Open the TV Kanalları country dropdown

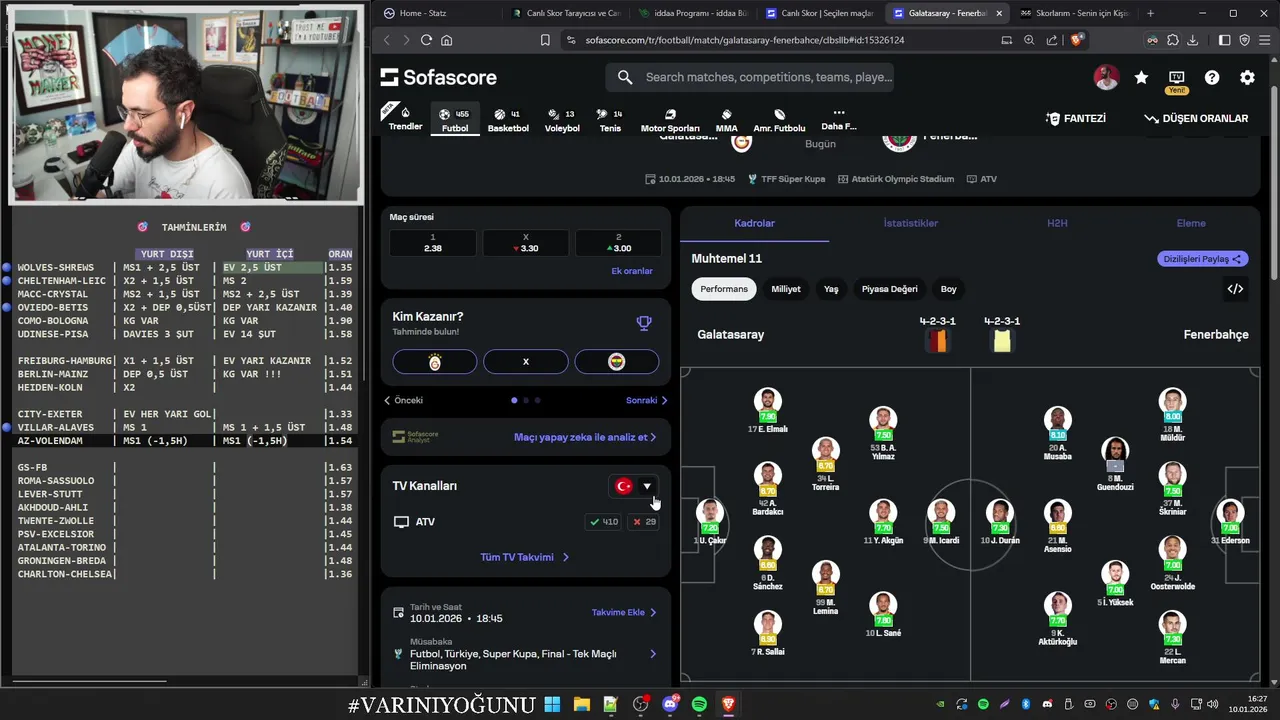[635, 486]
